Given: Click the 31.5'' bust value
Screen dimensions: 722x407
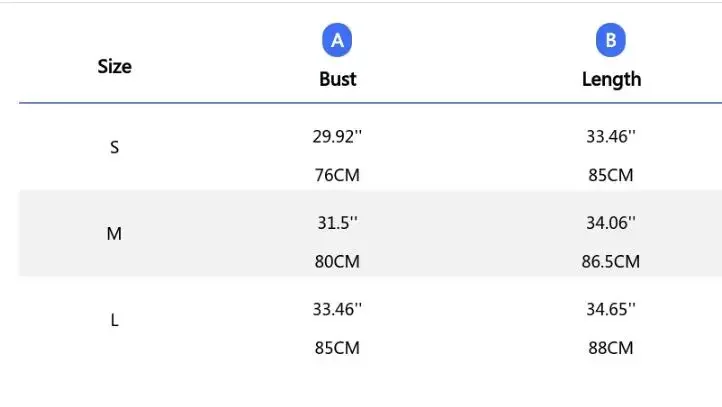Looking at the screenshot, I should [x=337, y=223].
